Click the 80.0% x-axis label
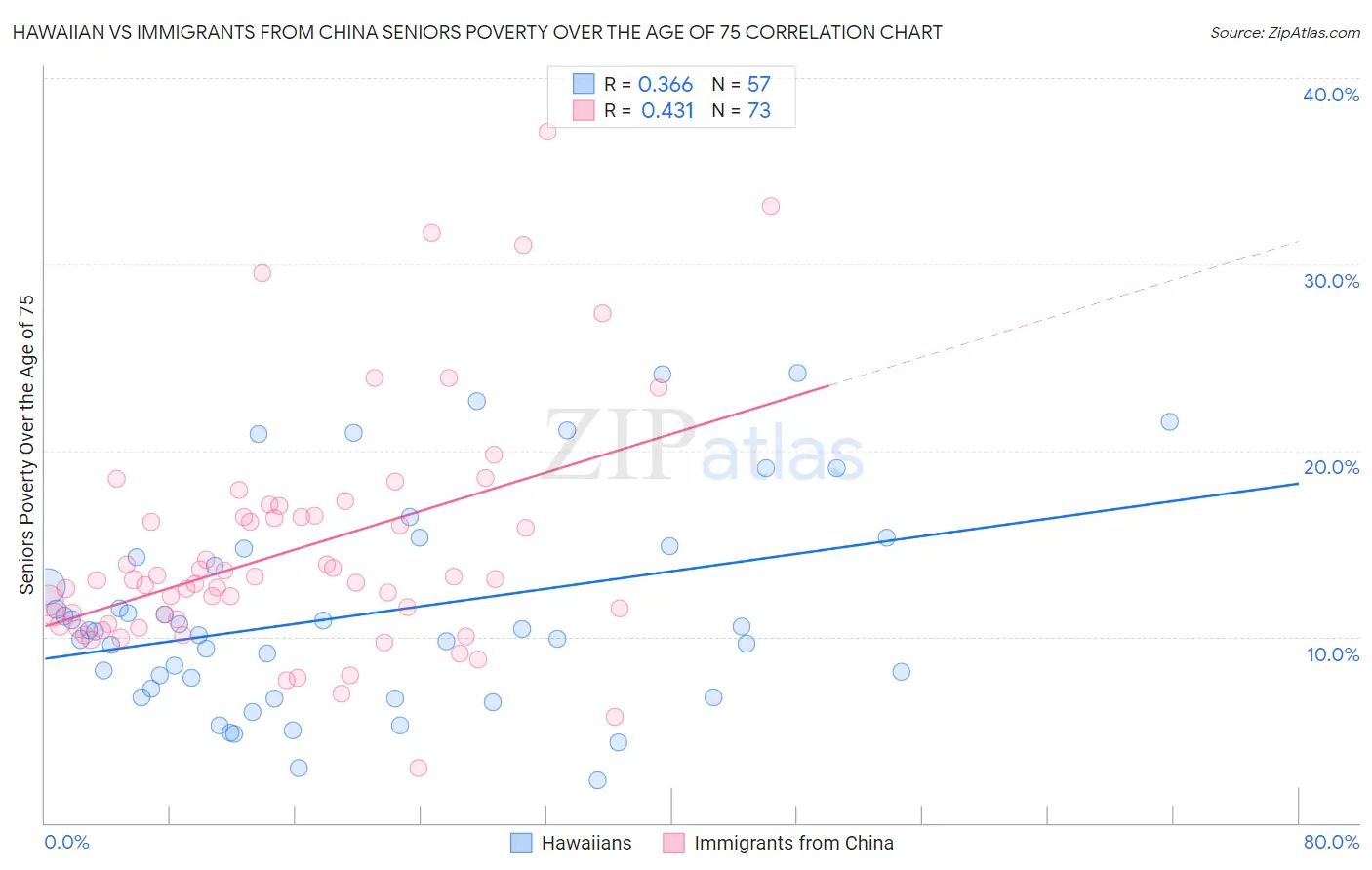Screen dimensions: 1372x870 coord(1331,842)
